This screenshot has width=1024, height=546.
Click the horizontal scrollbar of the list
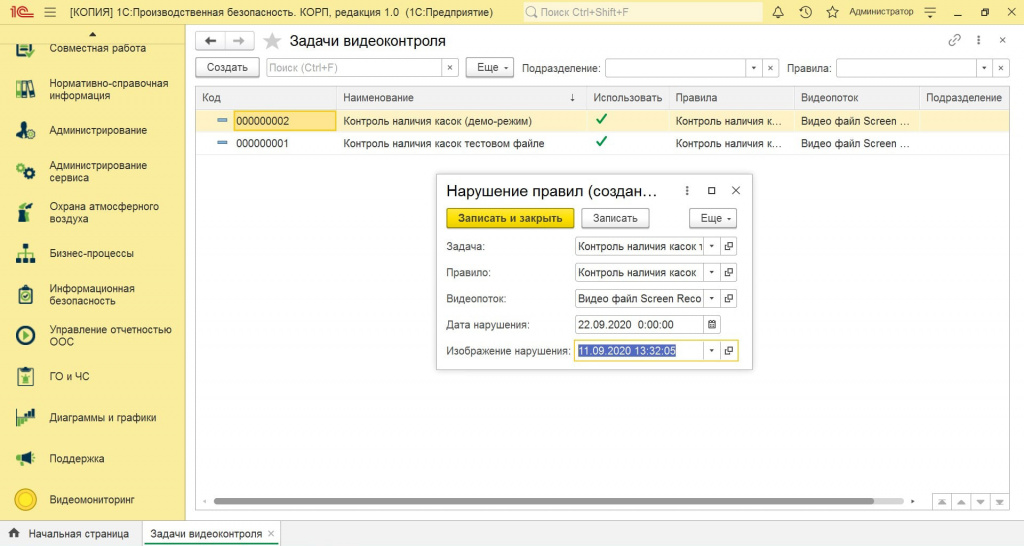coord(543,502)
